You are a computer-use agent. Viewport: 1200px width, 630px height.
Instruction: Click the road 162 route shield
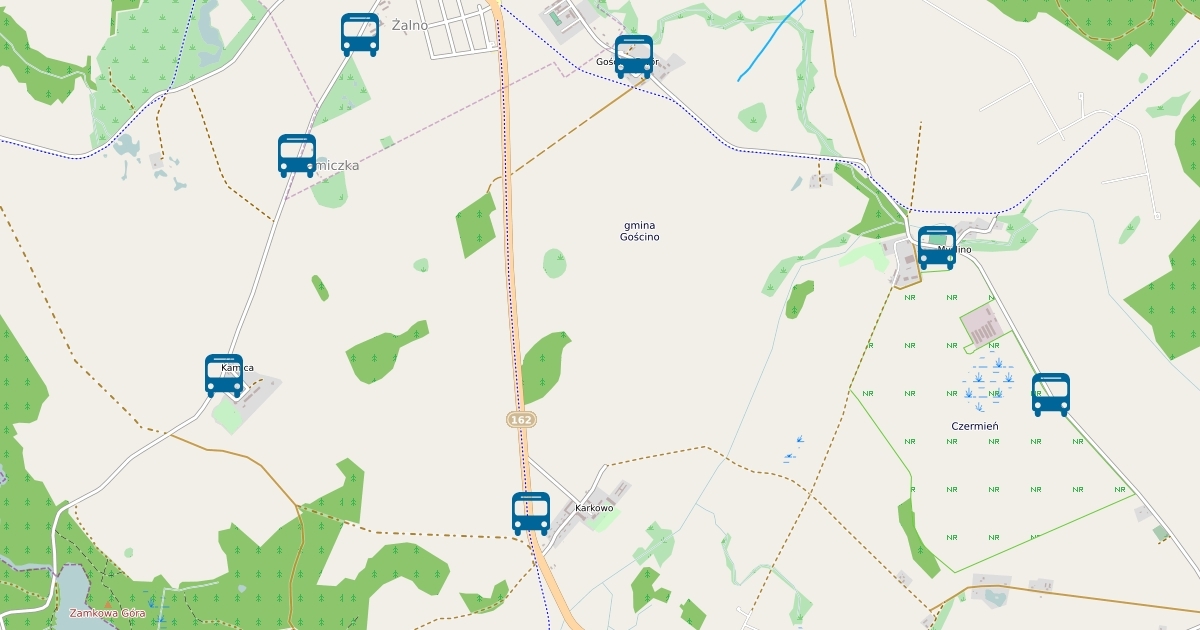click(x=521, y=420)
